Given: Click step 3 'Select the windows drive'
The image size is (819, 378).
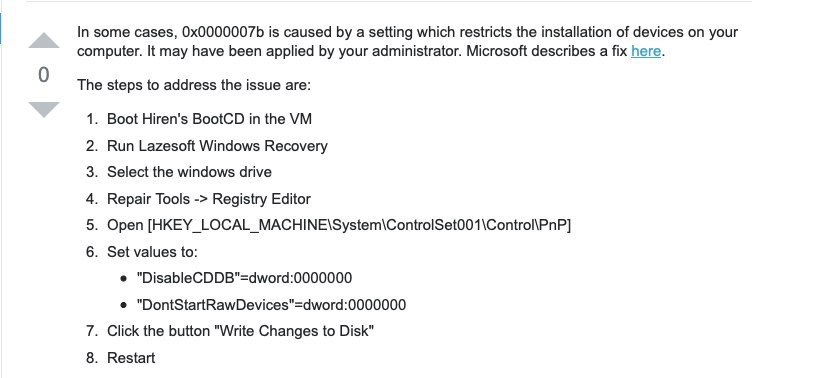Looking at the screenshot, I should point(189,172).
